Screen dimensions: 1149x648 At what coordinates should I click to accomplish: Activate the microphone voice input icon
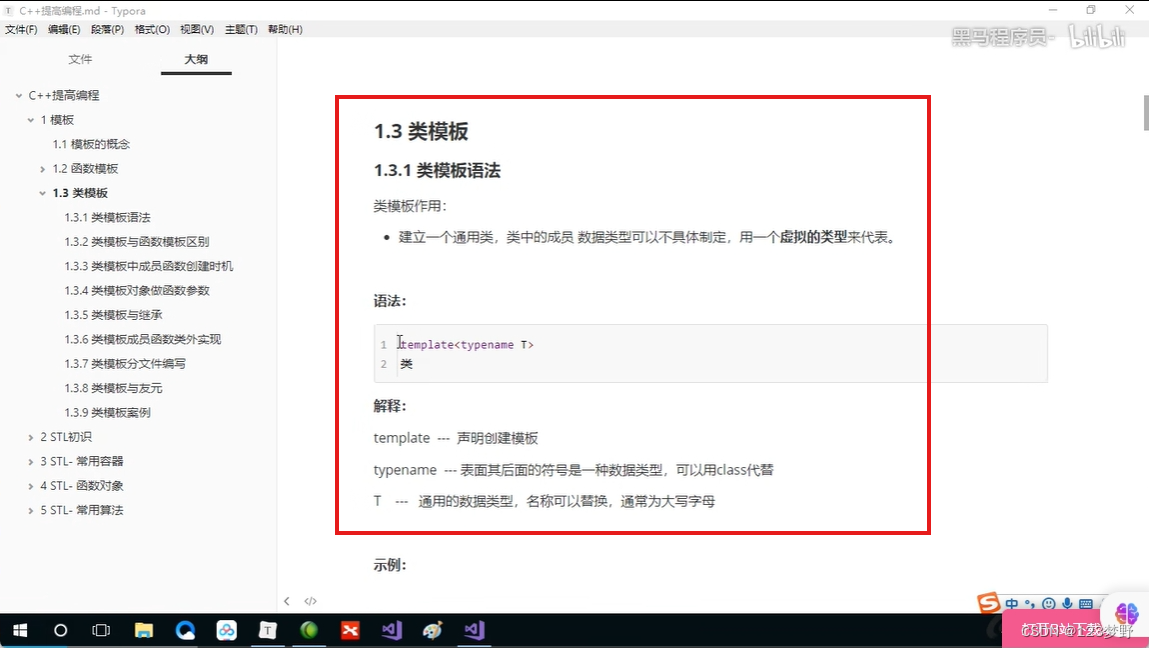point(1067,603)
